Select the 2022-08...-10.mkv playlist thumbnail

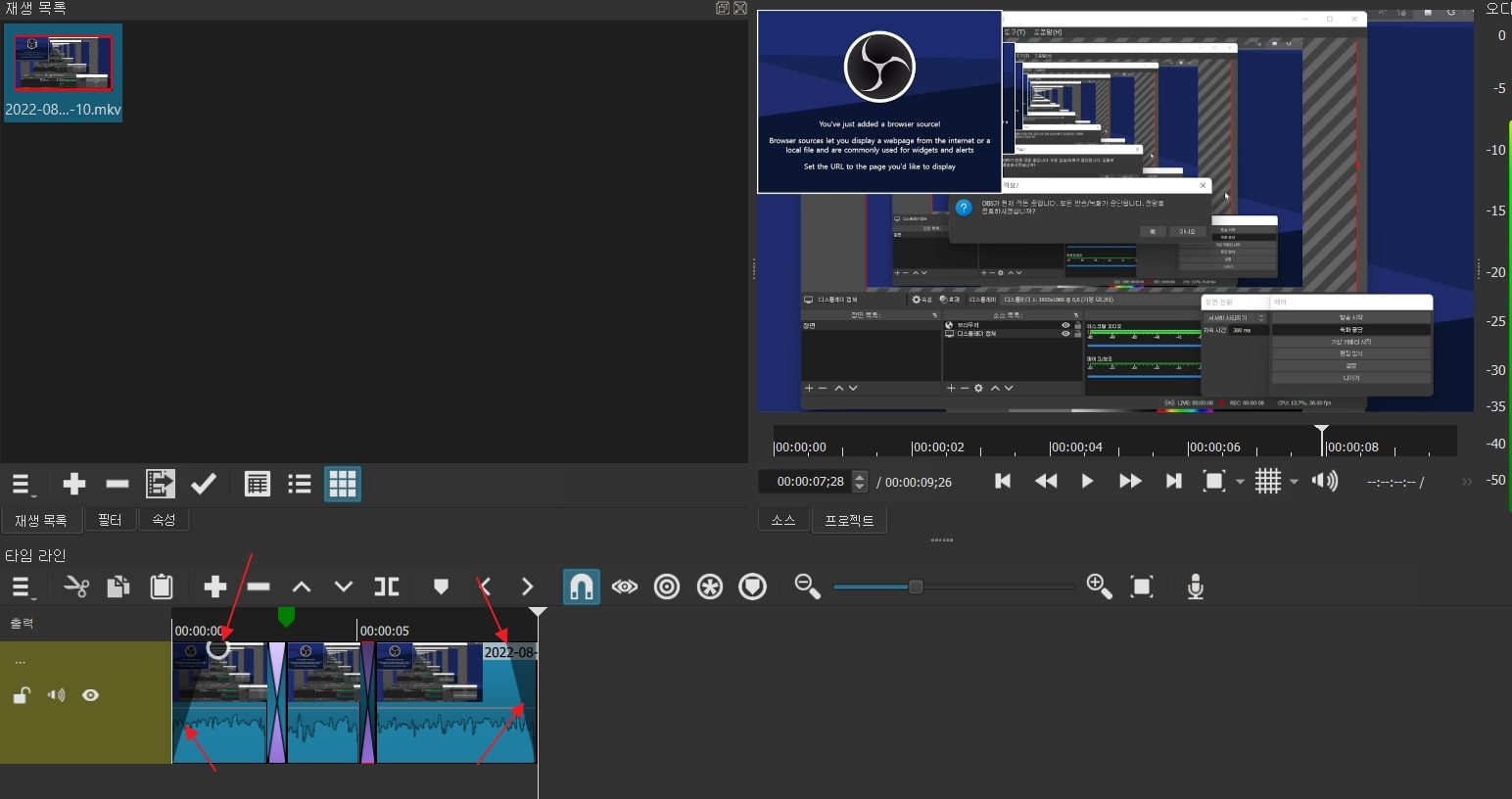coord(64,72)
